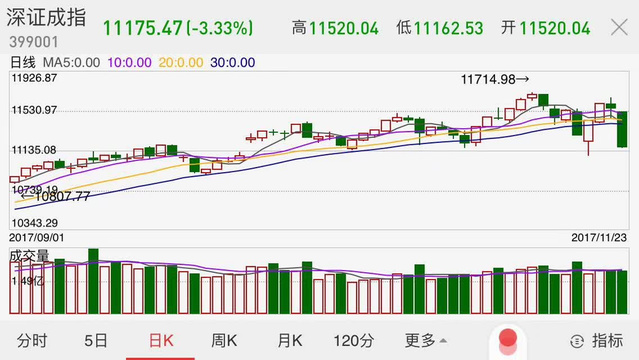This screenshot has height=360, width=639.
Task: Click the purple 10:0.00 MA label
Action: point(130,62)
